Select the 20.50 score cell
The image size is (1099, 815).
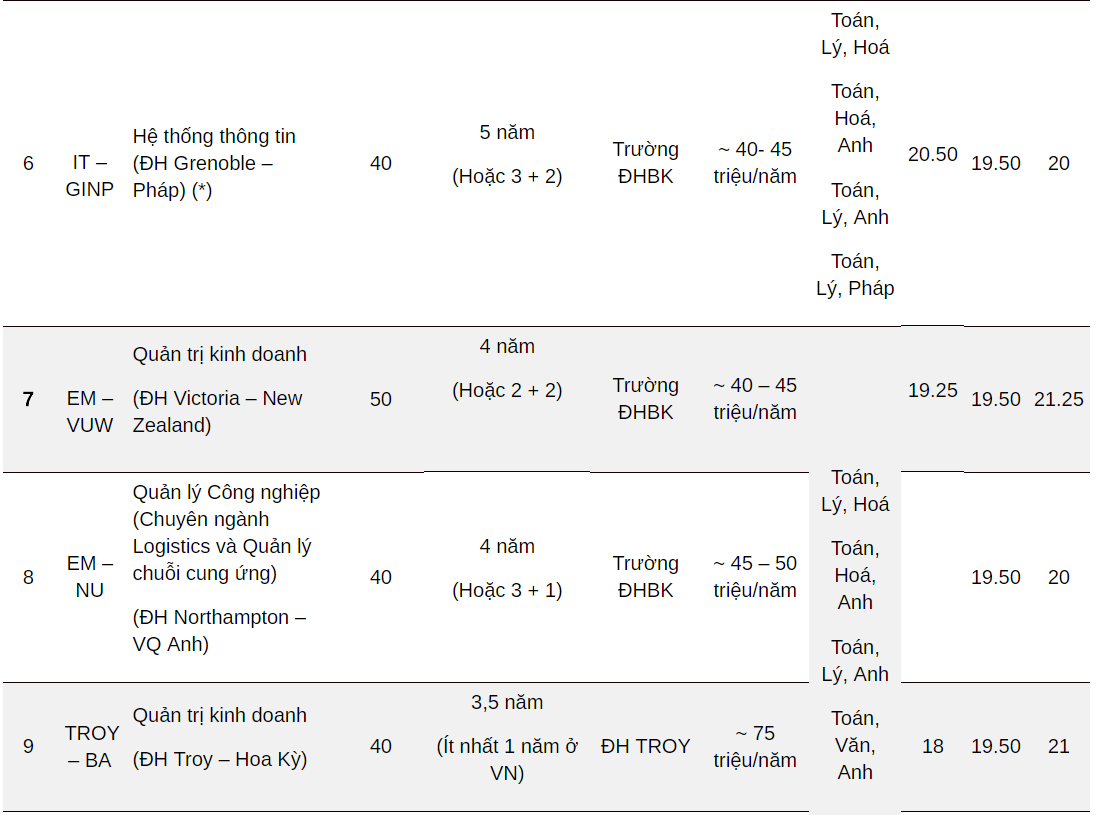(932, 154)
